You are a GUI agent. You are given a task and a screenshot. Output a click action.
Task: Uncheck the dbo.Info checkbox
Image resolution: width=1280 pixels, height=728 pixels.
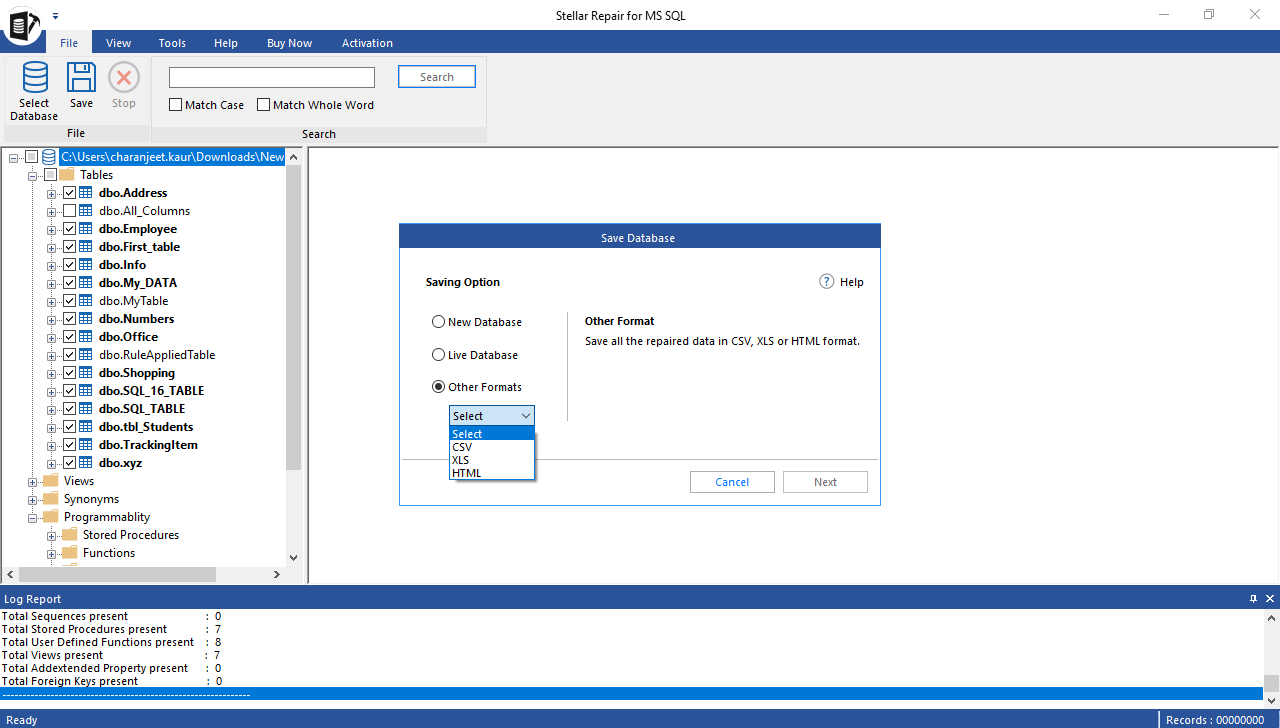69,265
